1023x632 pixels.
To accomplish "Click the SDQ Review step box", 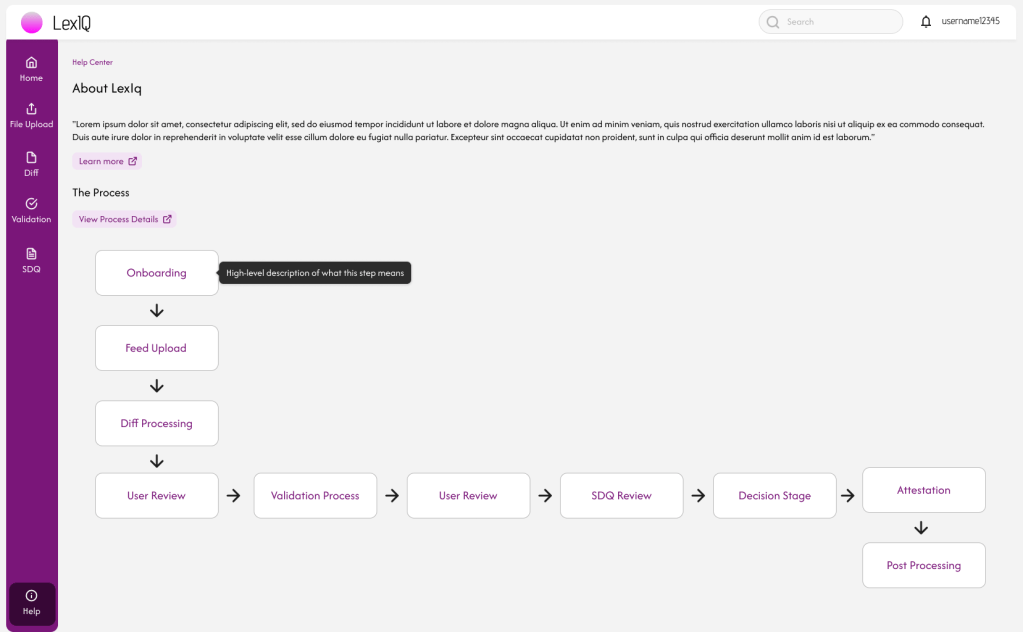I will [x=621, y=496].
